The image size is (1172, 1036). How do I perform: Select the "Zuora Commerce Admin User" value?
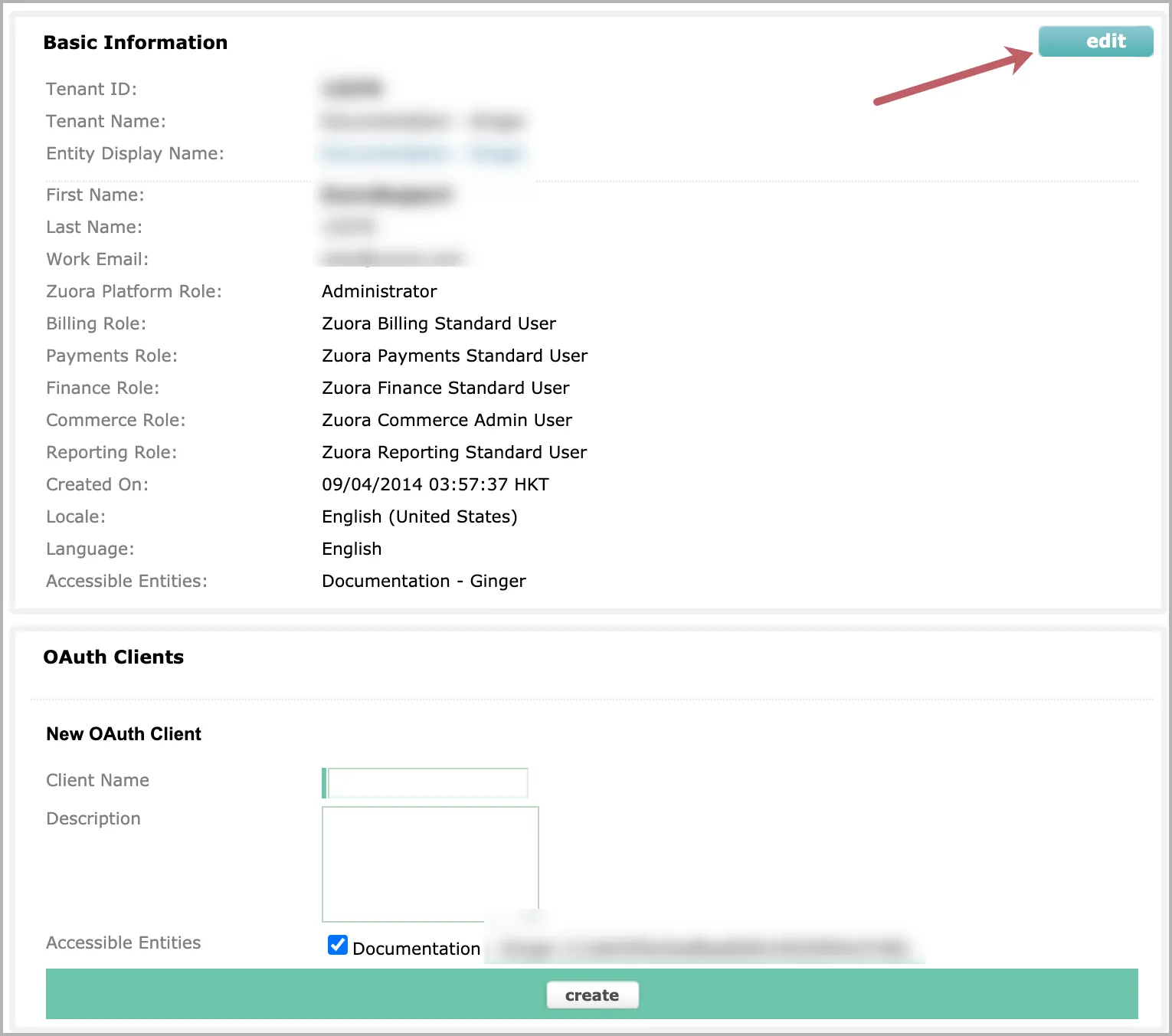[447, 420]
